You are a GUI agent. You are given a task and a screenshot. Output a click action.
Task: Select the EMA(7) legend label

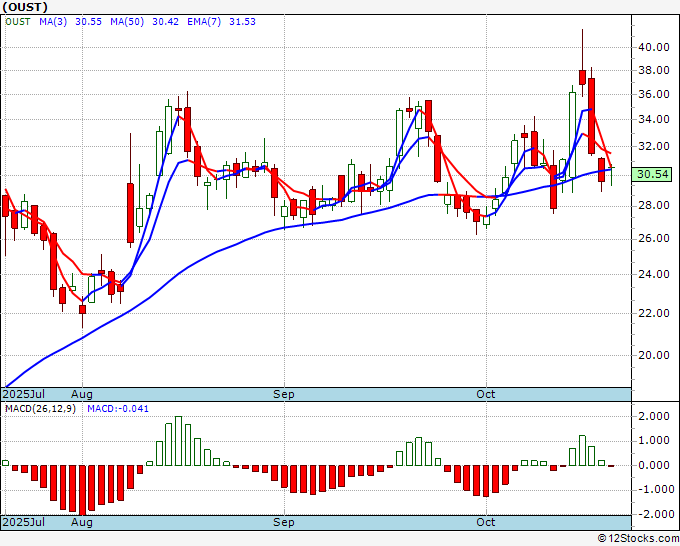(x=204, y=22)
